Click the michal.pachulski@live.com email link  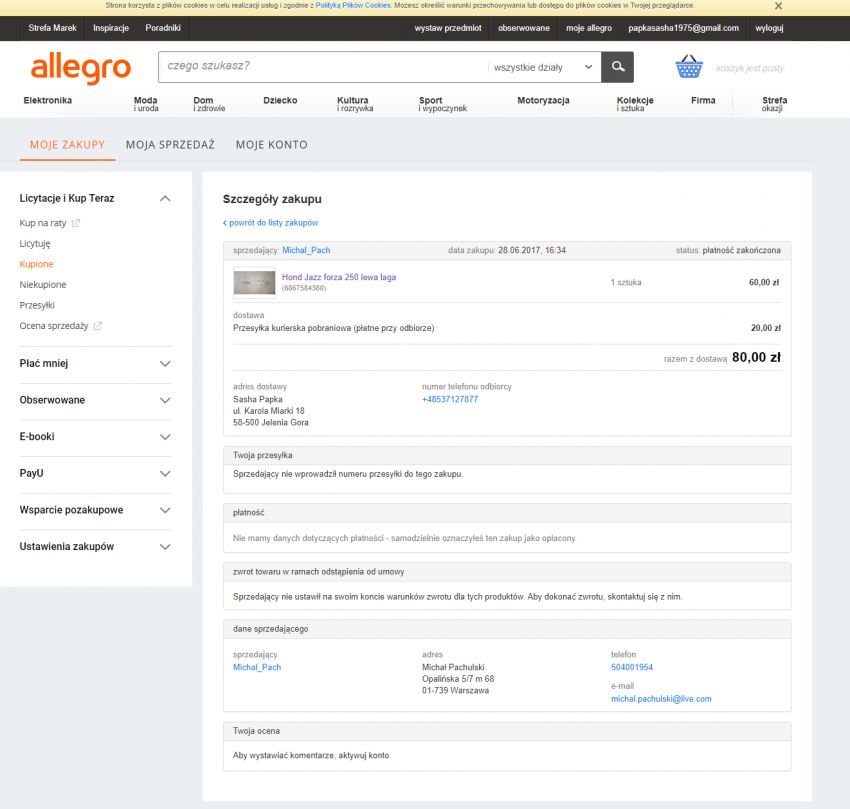(661, 699)
